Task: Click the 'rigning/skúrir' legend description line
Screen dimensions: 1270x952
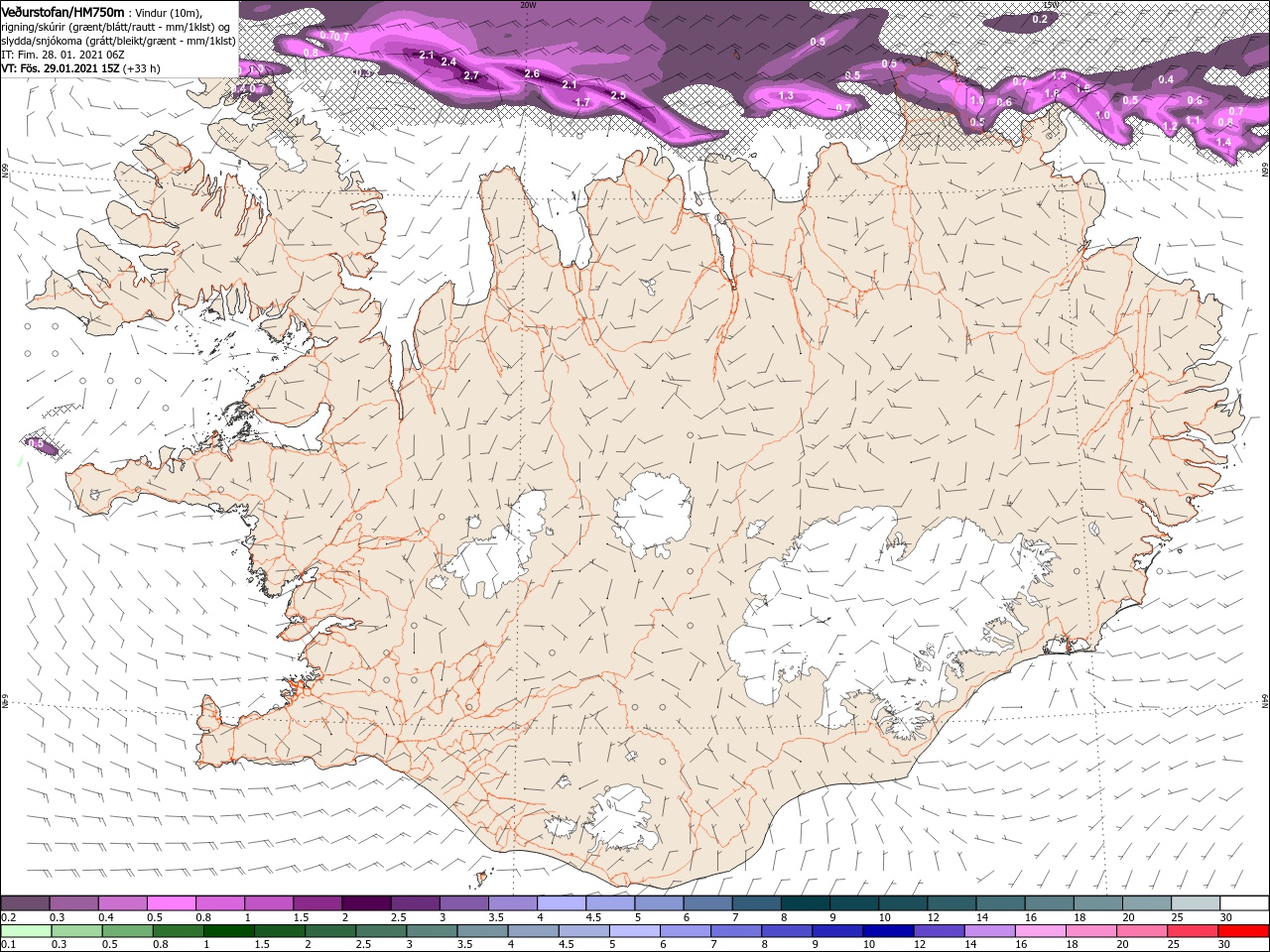Action: coord(115,27)
